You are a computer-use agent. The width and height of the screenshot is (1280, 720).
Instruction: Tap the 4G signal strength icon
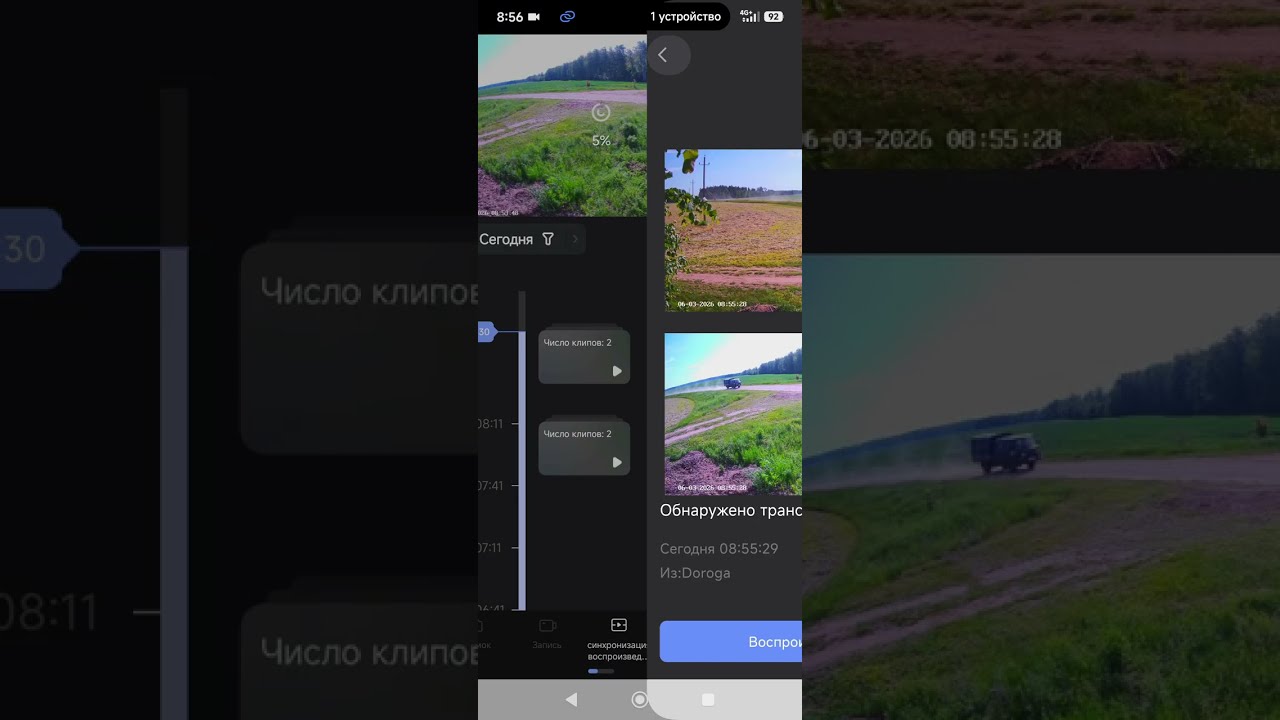[x=749, y=16]
